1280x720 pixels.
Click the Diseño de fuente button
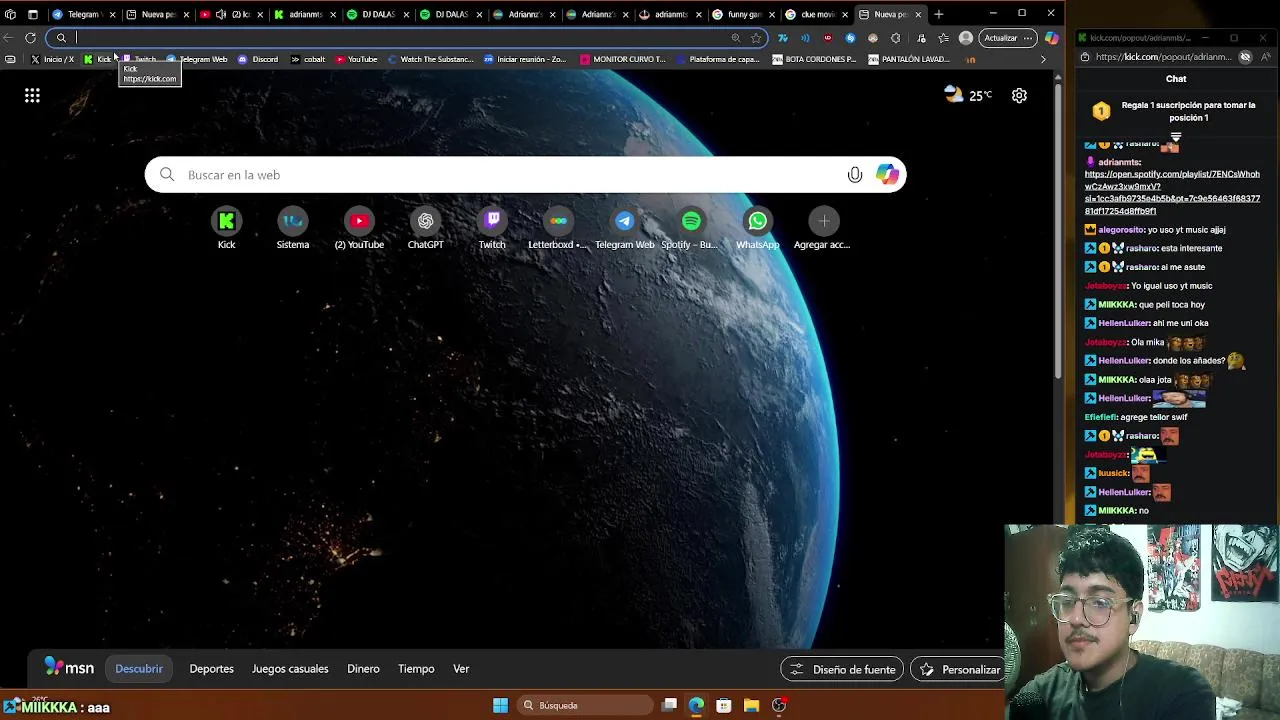pos(842,669)
